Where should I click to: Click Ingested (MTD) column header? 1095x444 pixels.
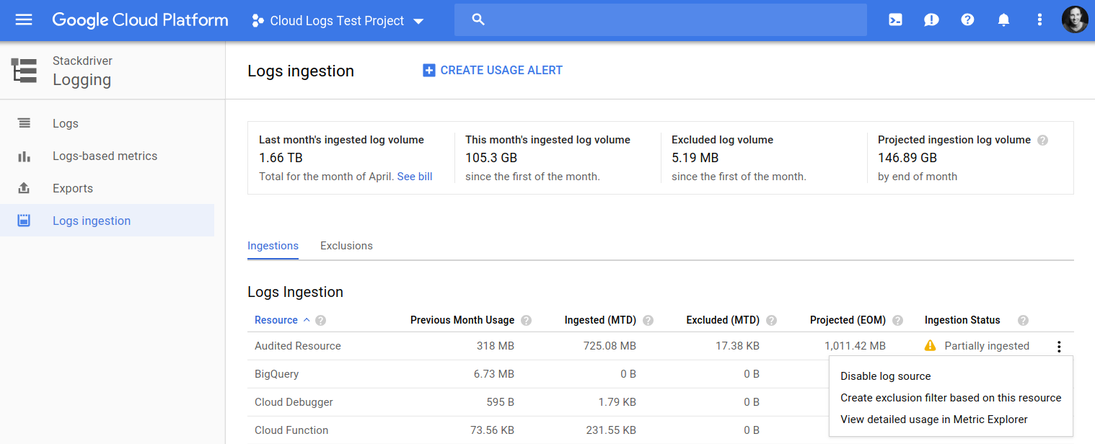[x=600, y=320]
